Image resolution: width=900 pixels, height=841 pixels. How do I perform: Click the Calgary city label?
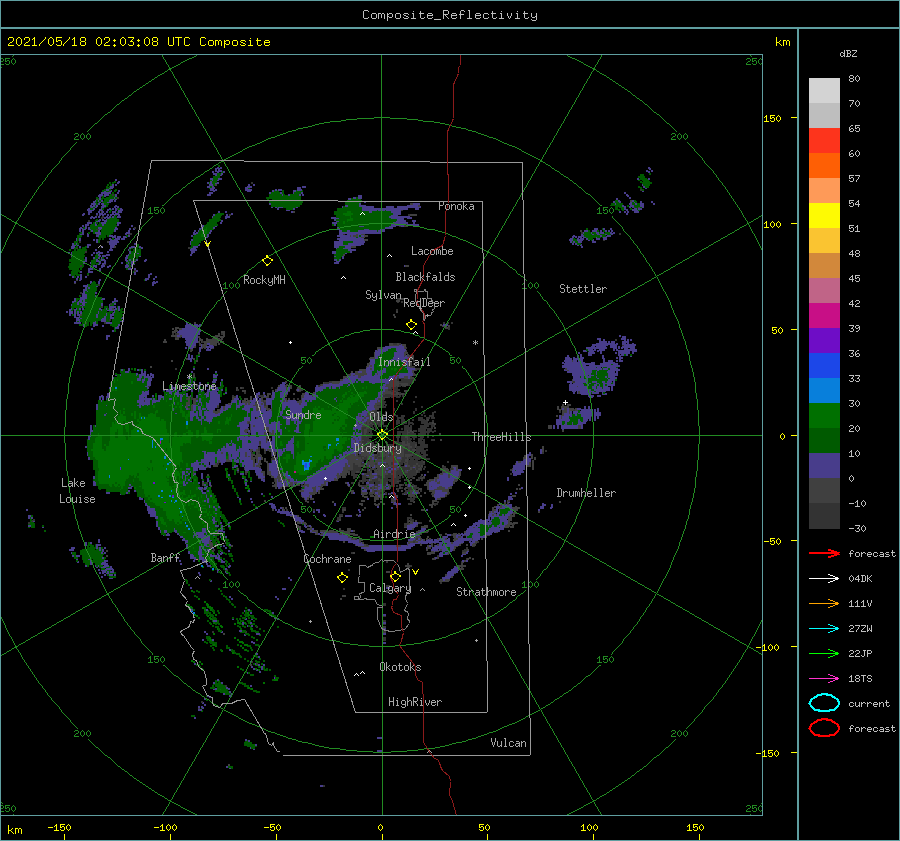[x=390, y=588]
